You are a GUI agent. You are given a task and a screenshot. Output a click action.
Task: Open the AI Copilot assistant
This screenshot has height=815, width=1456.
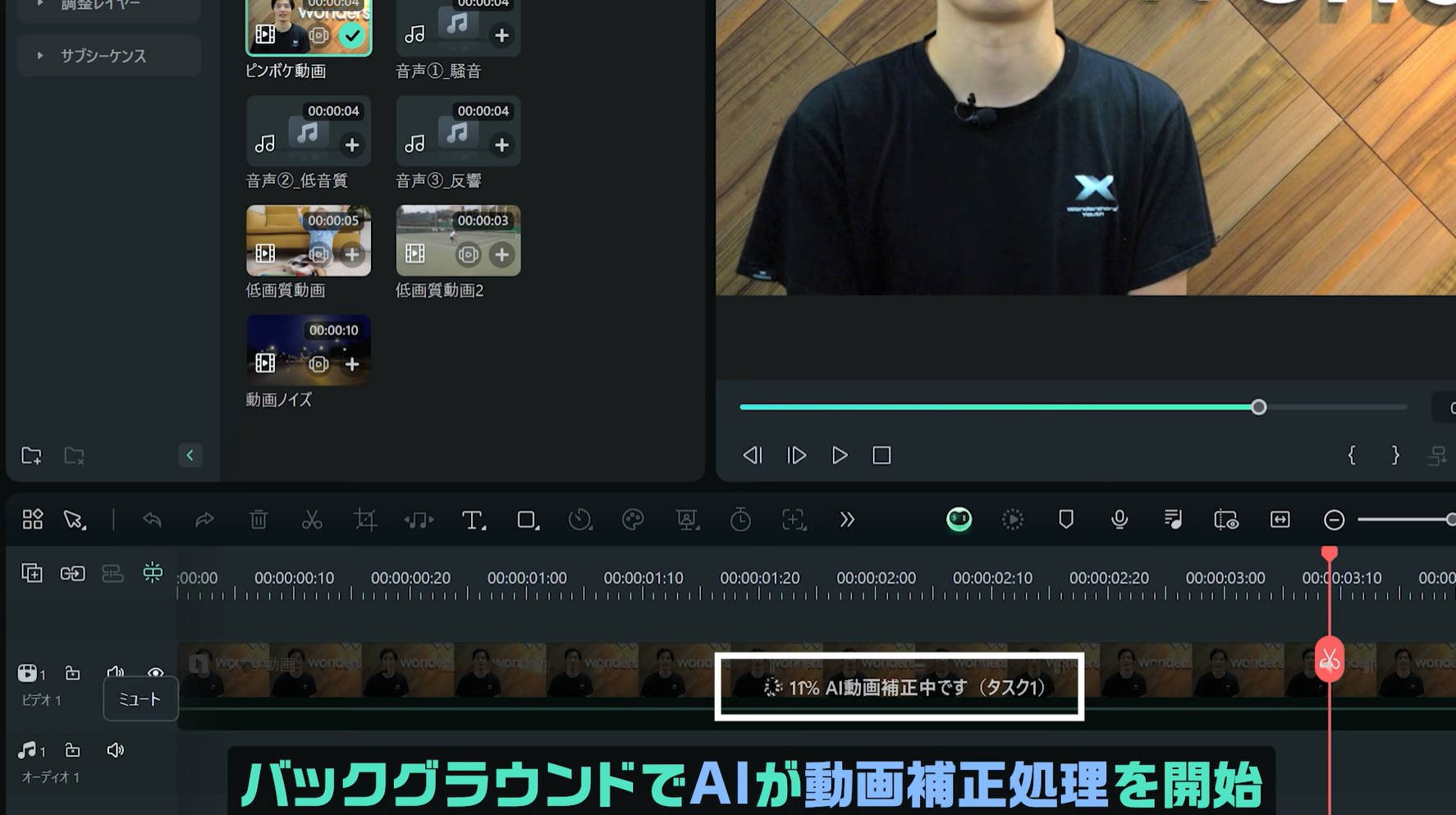click(959, 519)
